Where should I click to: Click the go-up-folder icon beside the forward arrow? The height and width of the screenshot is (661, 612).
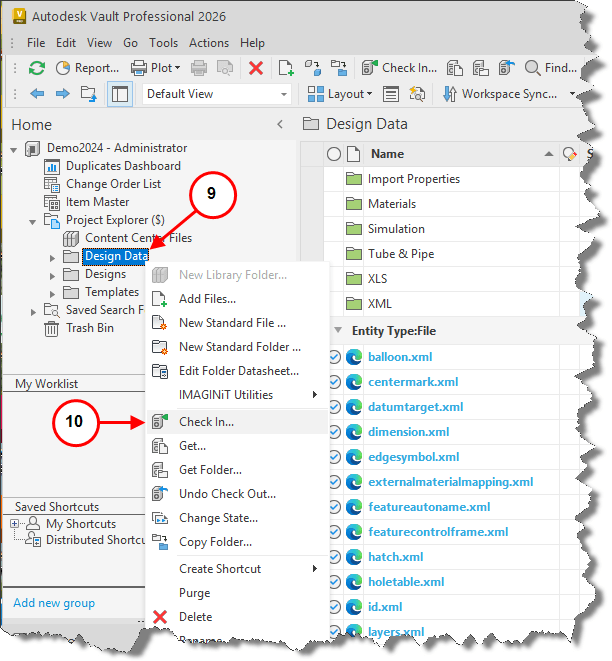[89, 94]
